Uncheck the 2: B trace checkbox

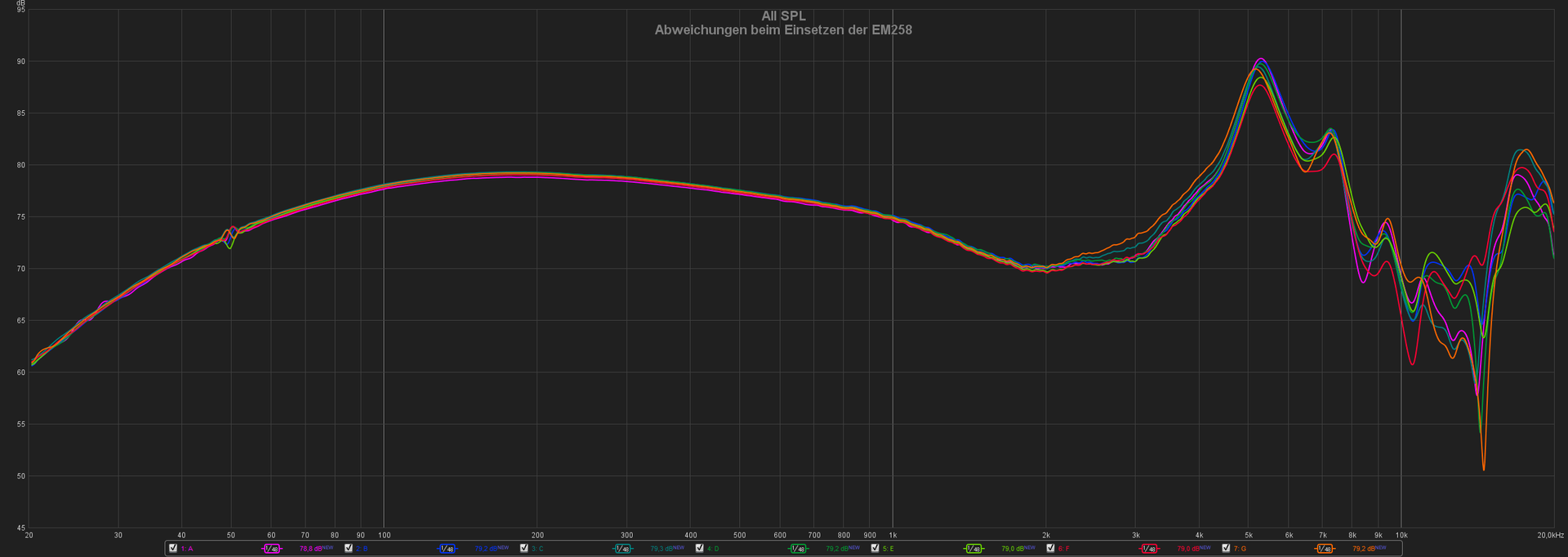349,548
